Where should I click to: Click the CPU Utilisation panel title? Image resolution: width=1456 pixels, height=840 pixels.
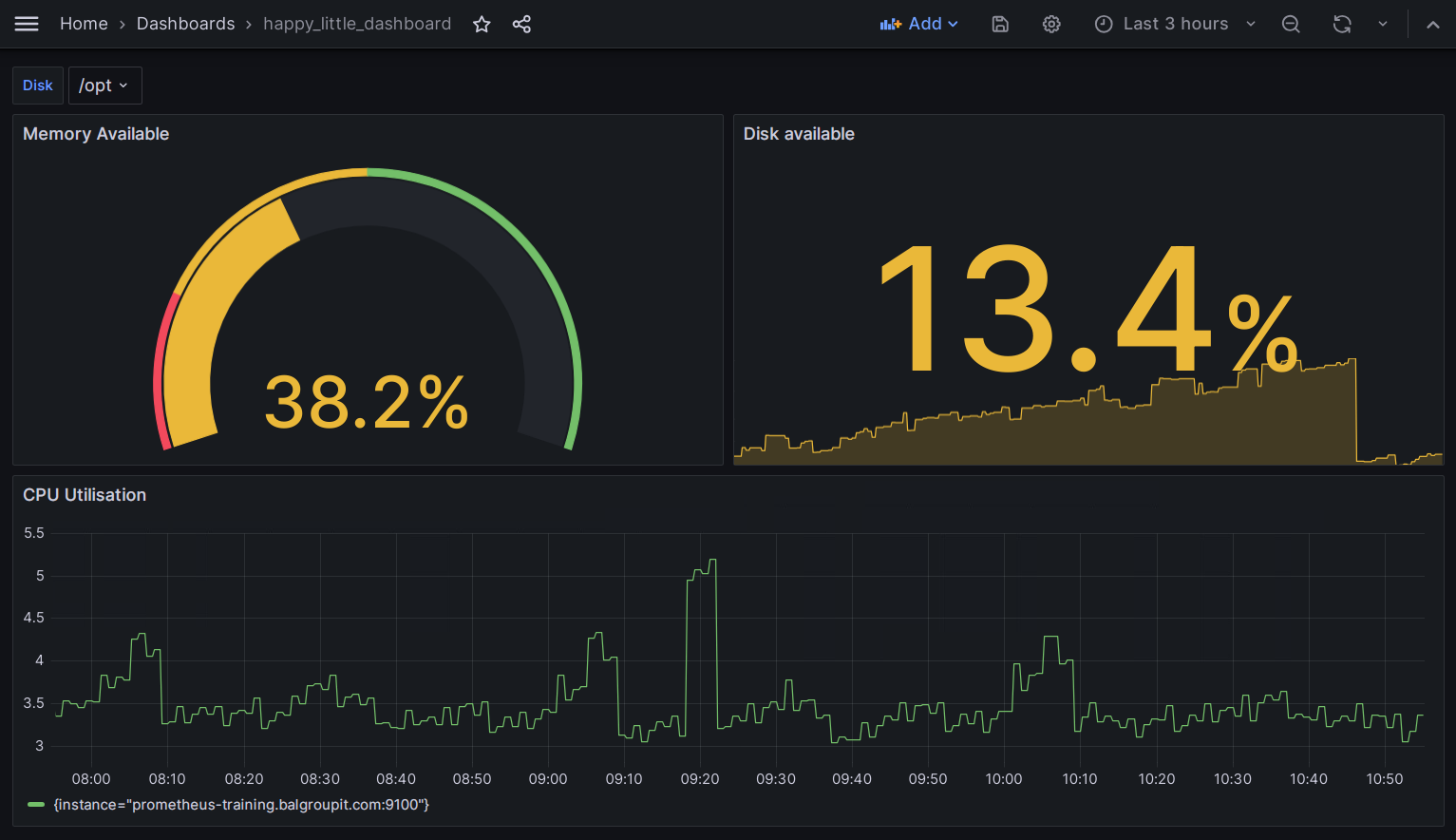pyautogui.click(x=85, y=495)
